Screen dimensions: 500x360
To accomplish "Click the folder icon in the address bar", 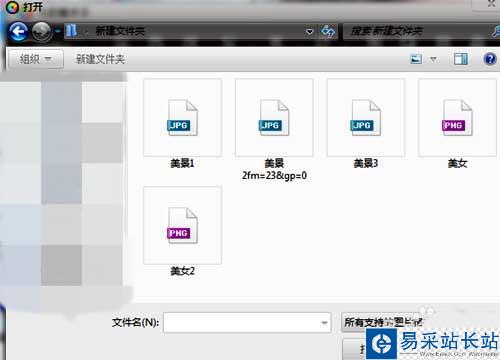I will [71, 31].
